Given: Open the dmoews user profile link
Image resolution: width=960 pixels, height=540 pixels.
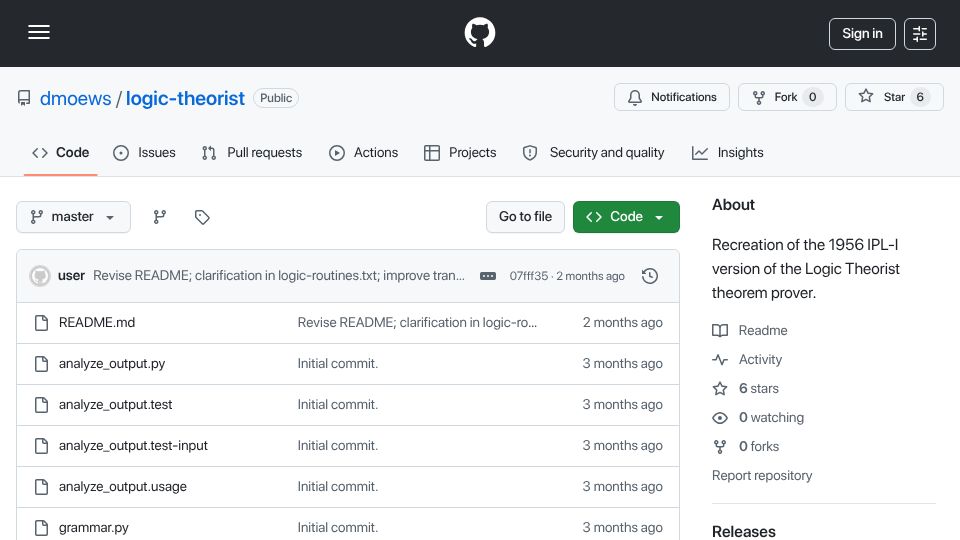Looking at the screenshot, I should (75, 98).
